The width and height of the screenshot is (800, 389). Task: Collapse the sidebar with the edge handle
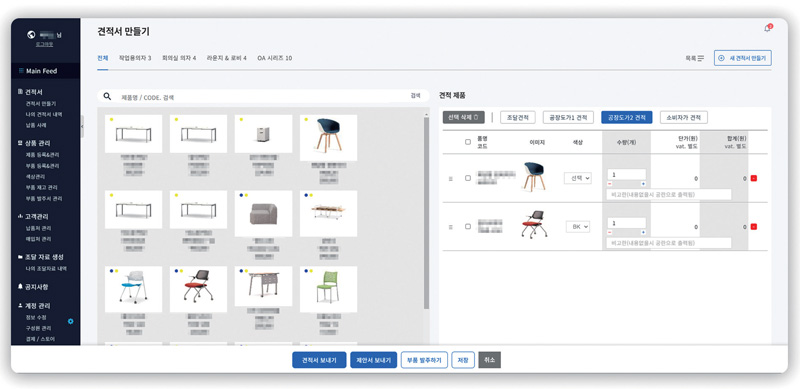(x=82, y=127)
